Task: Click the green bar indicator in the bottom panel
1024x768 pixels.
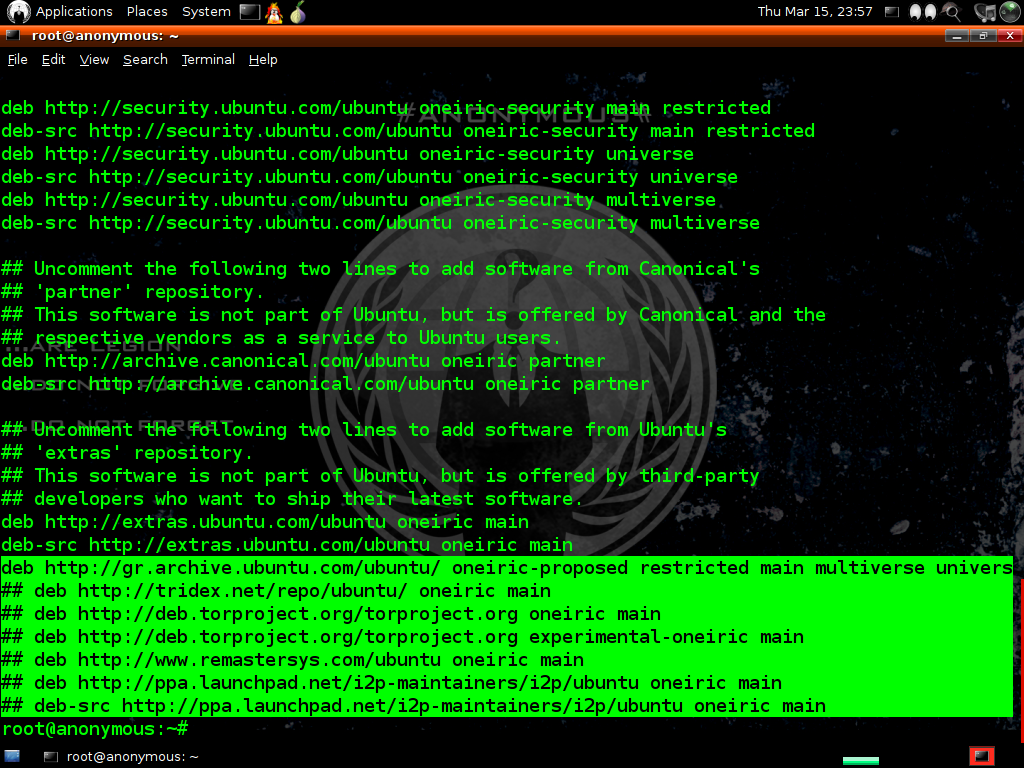Action: click(861, 760)
